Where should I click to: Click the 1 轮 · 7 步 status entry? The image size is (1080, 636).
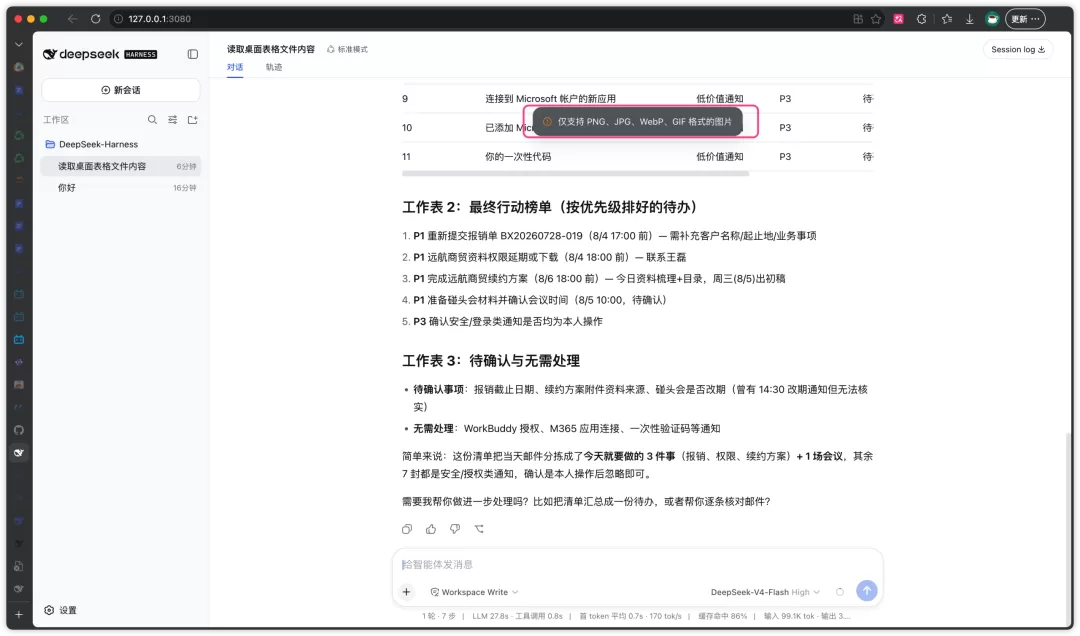pos(439,617)
